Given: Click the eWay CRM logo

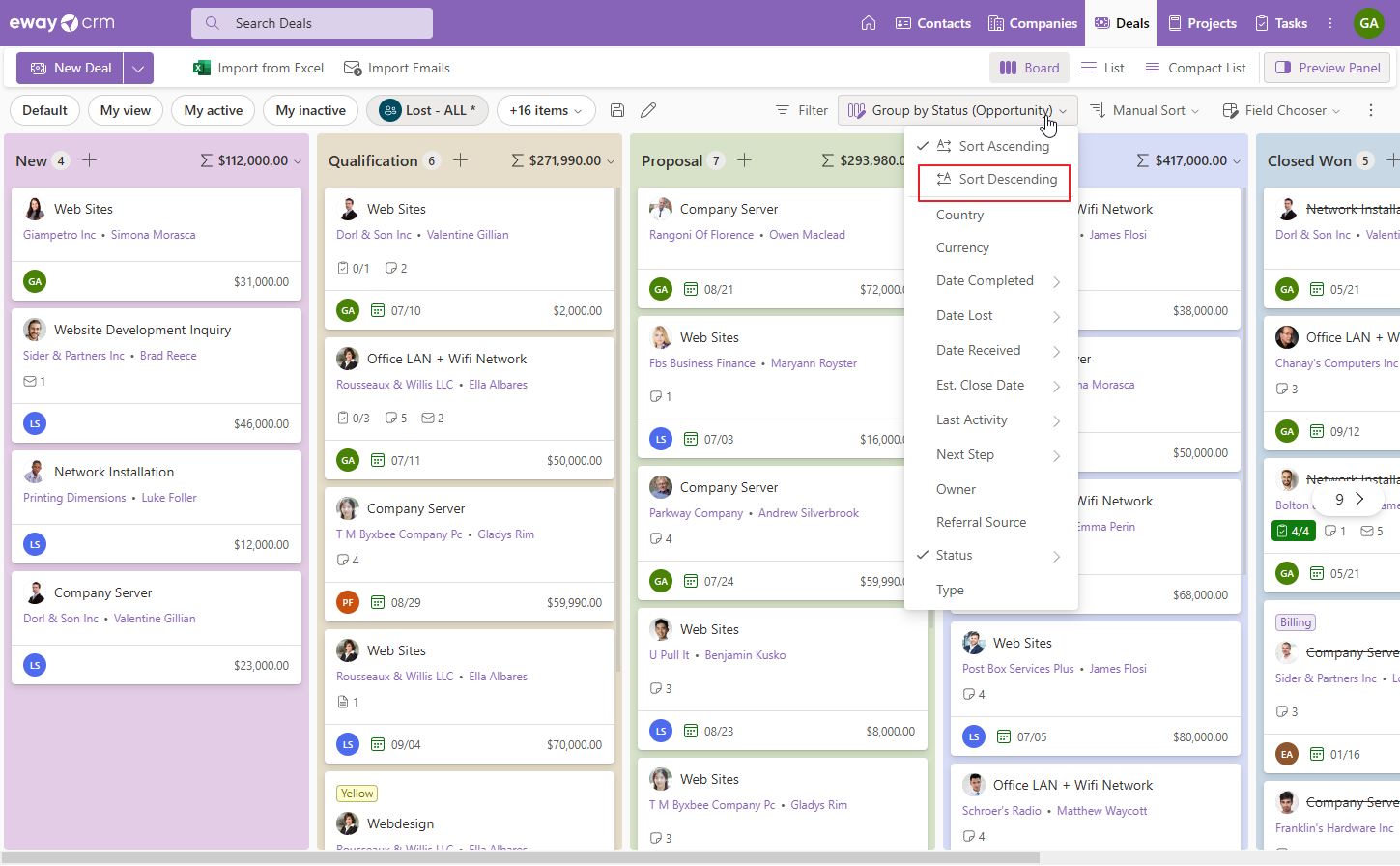Looking at the screenshot, I should pos(62,23).
